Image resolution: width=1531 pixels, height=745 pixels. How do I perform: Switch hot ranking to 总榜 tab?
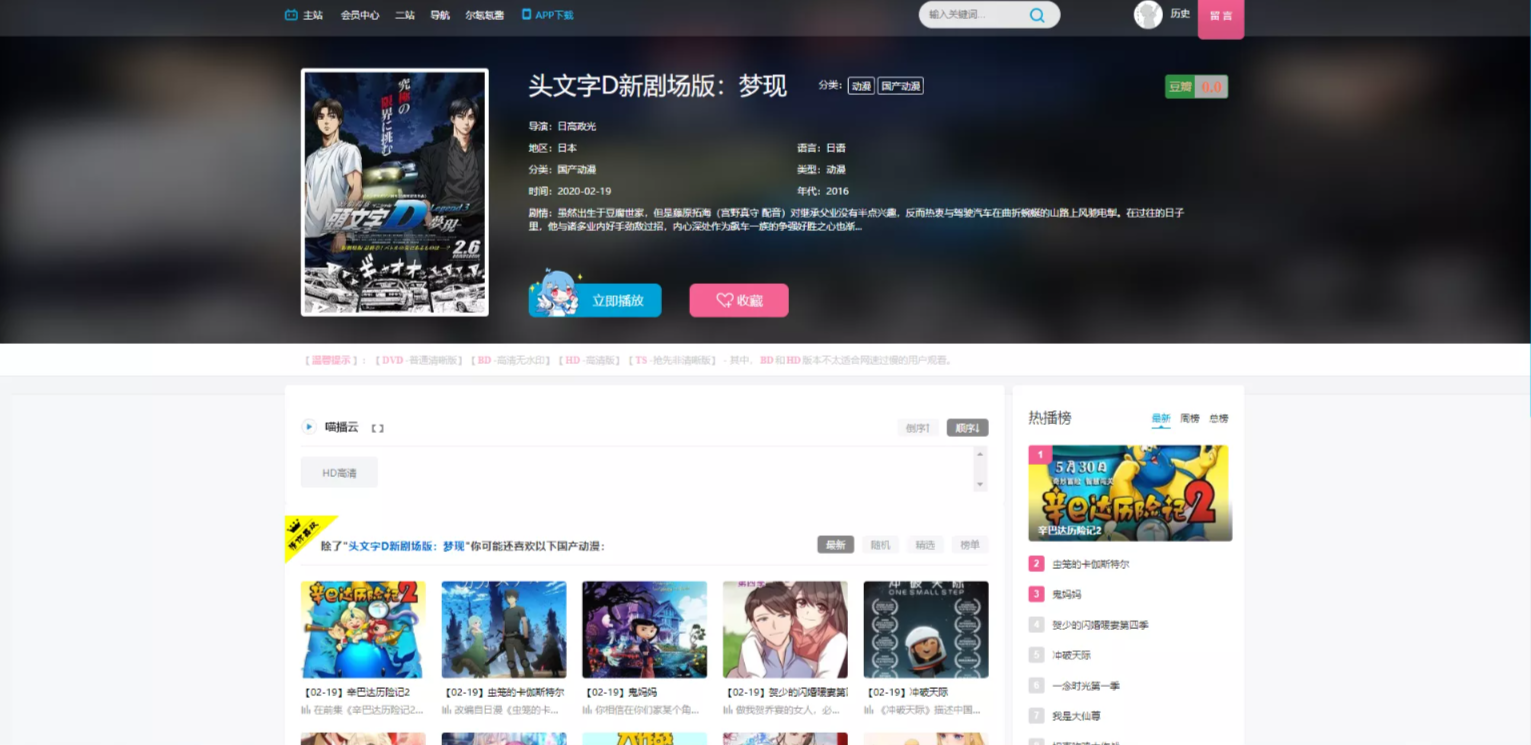click(x=1218, y=418)
